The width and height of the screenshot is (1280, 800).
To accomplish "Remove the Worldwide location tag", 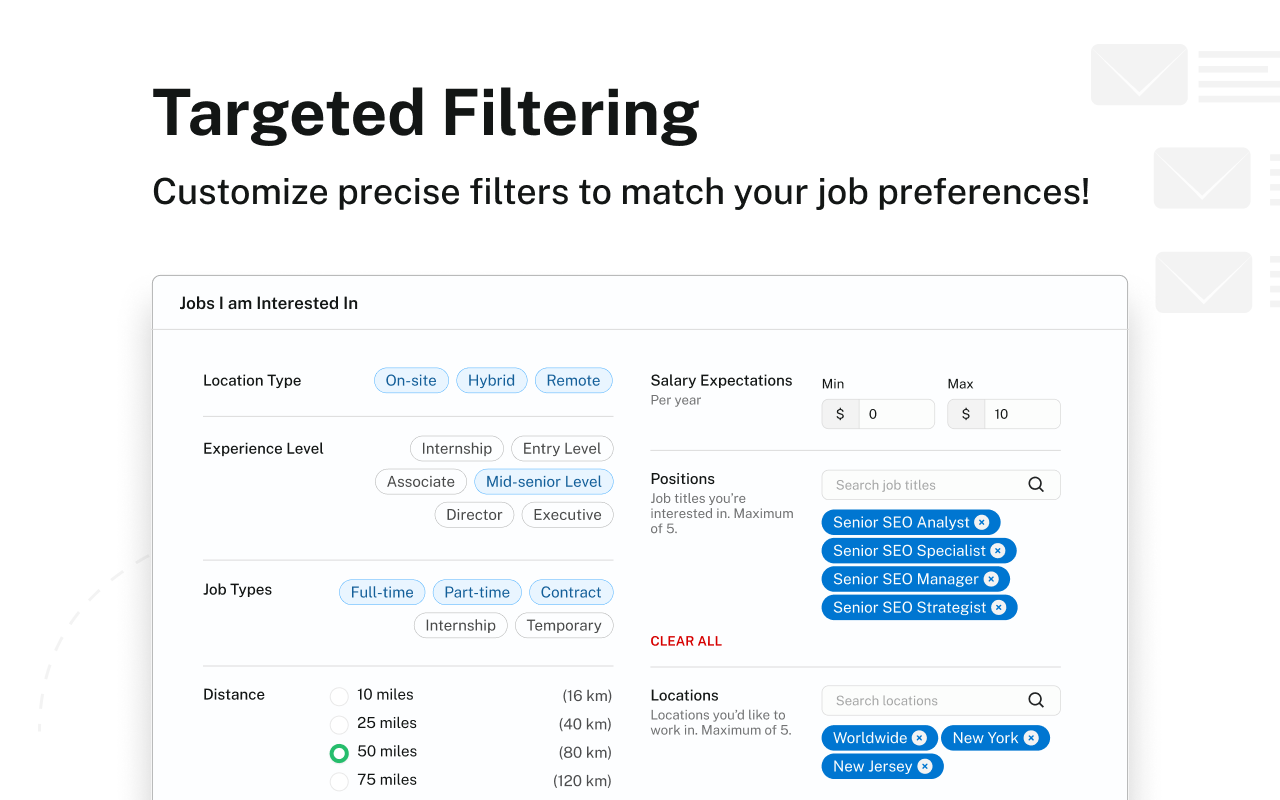I will [x=919, y=738].
